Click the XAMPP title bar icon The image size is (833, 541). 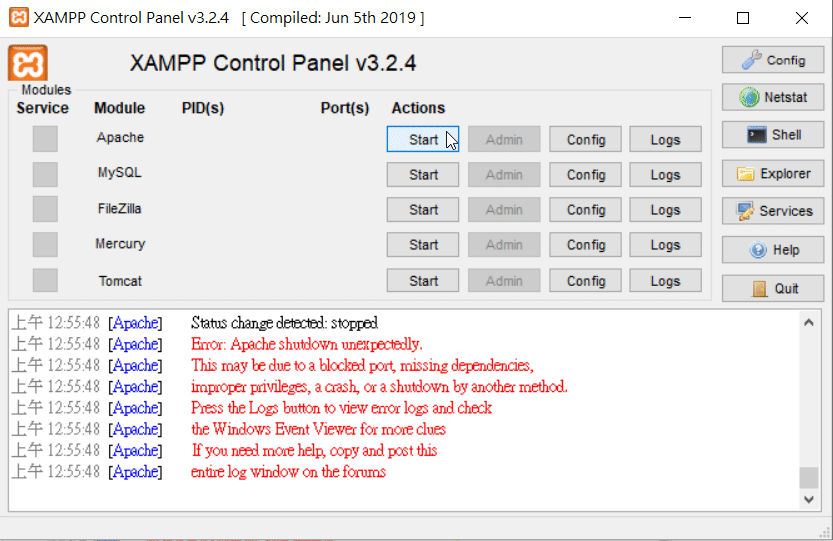(x=19, y=18)
